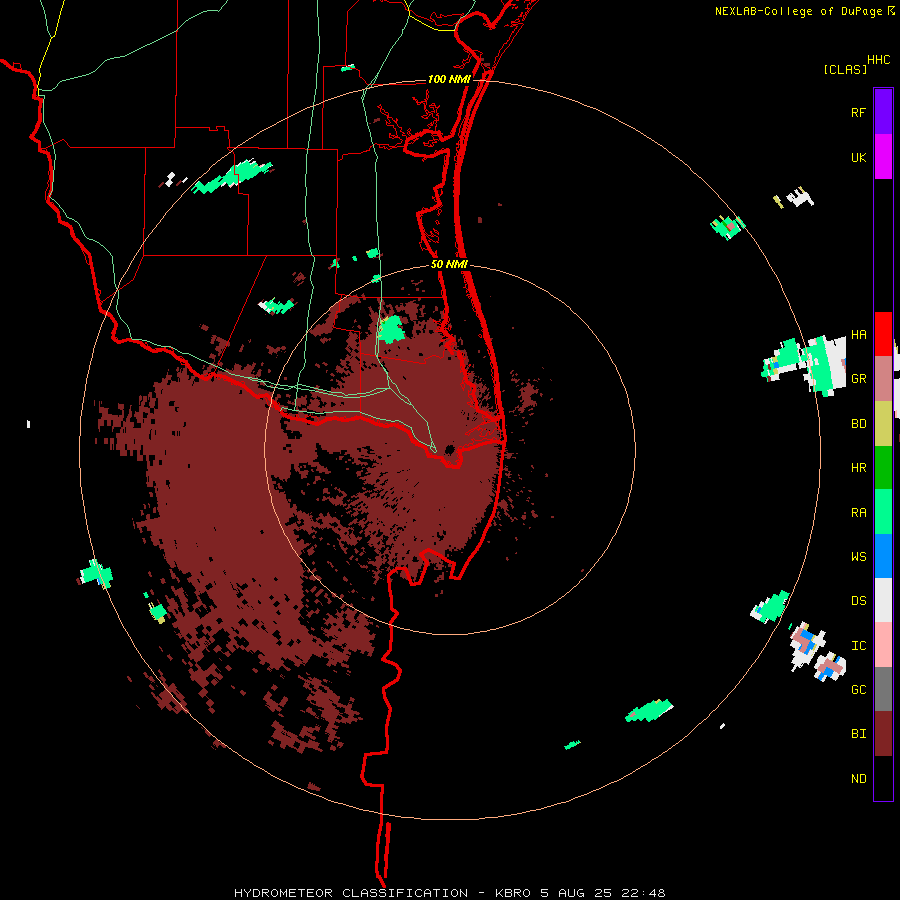The image size is (900, 900).
Task: Click the BI legend label
Action: pyautogui.click(x=858, y=734)
